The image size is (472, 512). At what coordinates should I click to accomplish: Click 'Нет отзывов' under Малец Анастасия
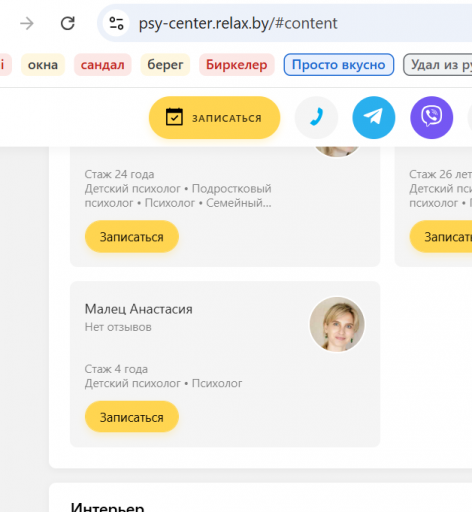click(118, 327)
